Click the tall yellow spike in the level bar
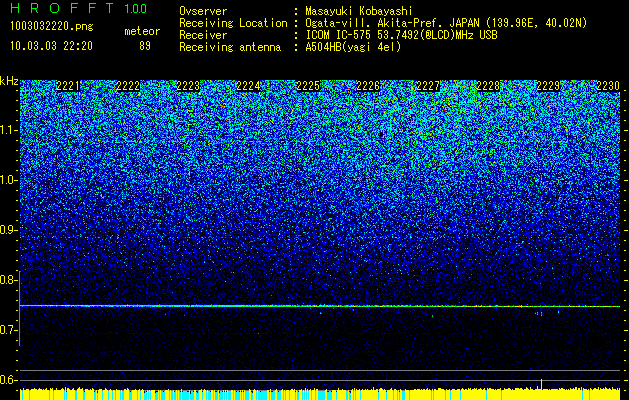This screenshot has height=400, width=629. (542, 384)
